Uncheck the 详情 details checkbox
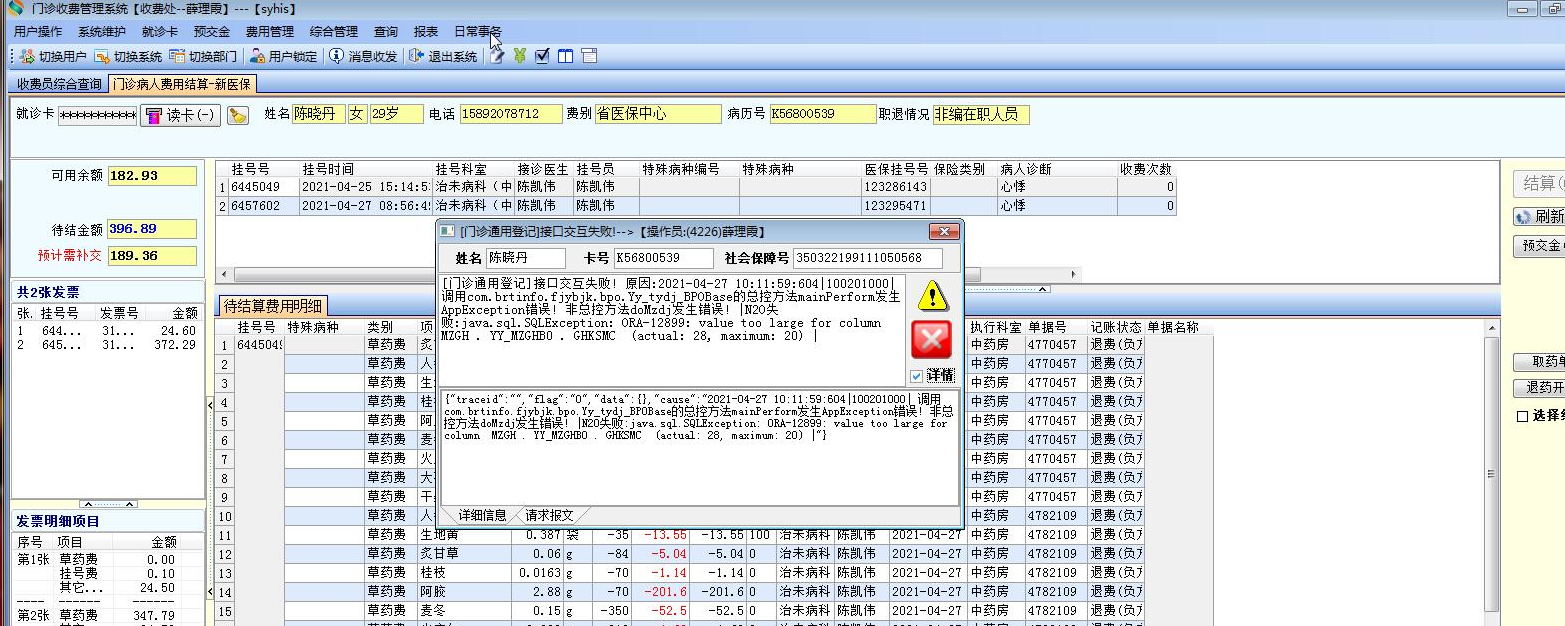 click(917, 376)
